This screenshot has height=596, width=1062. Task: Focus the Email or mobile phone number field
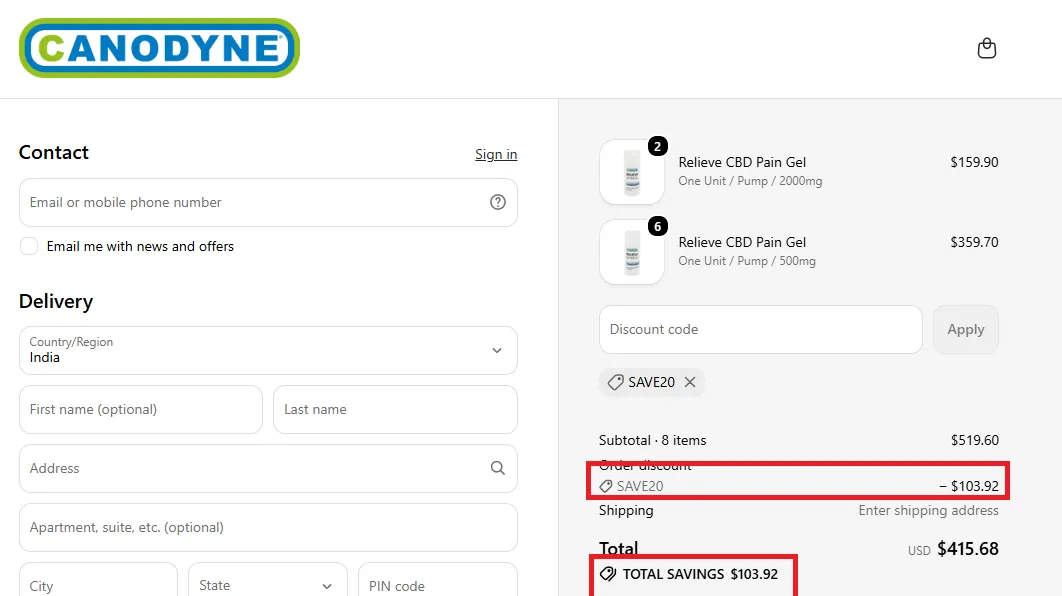[268, 203]
